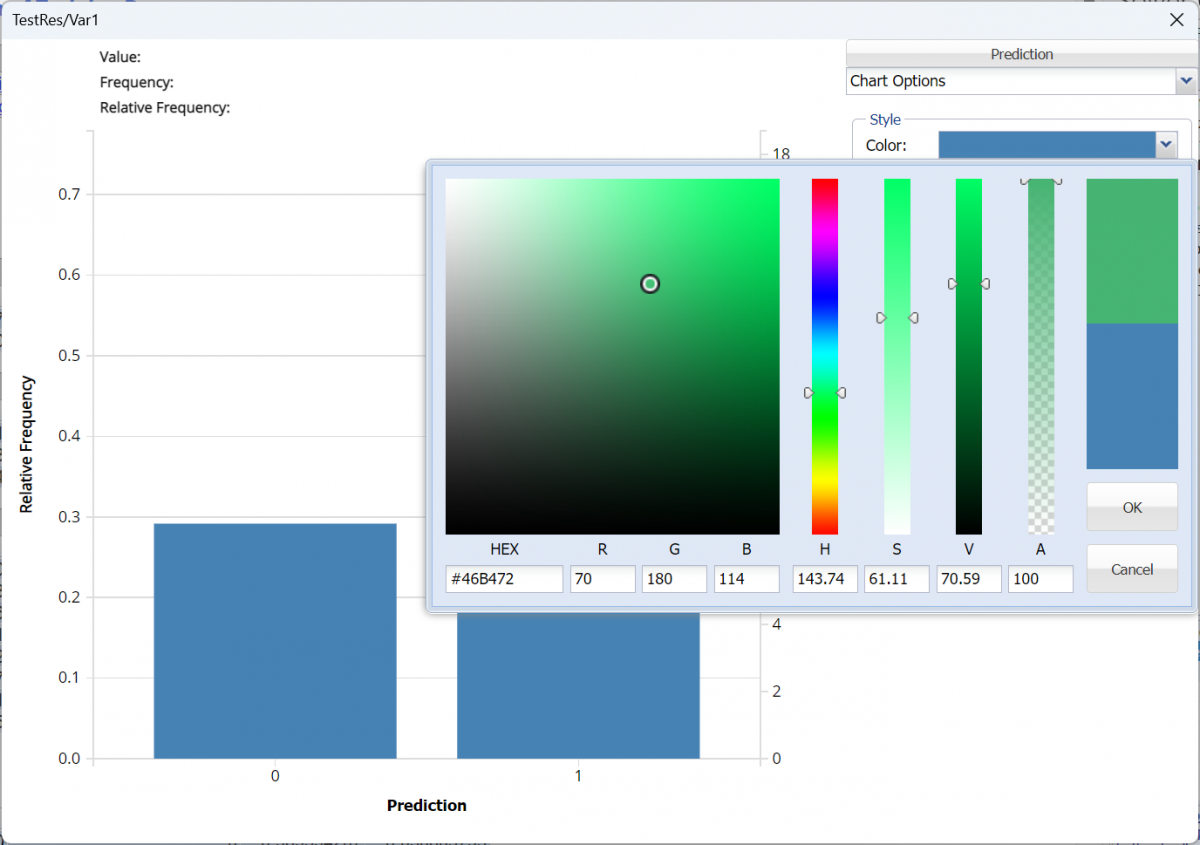The width and height of the screenshot is (1200, 845).
Task: Click the S saturation value field
Action: 896,579
